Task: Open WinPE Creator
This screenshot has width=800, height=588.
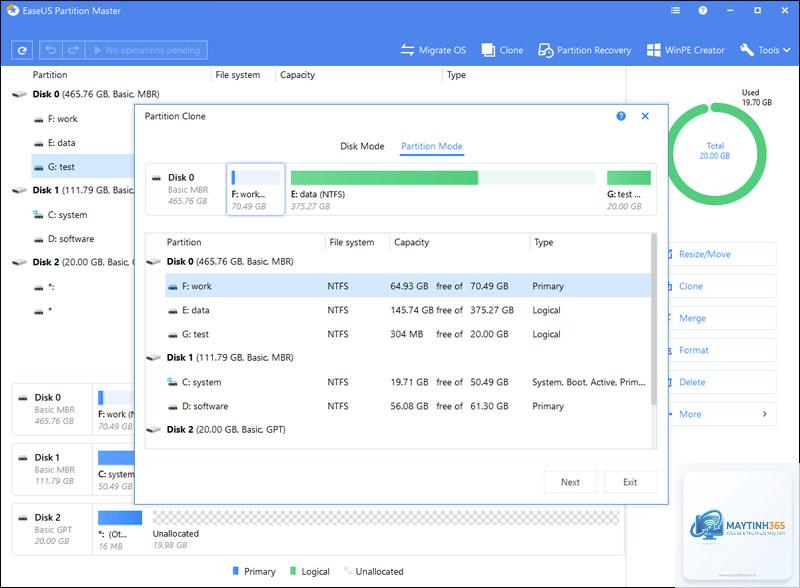Action: 685,50
